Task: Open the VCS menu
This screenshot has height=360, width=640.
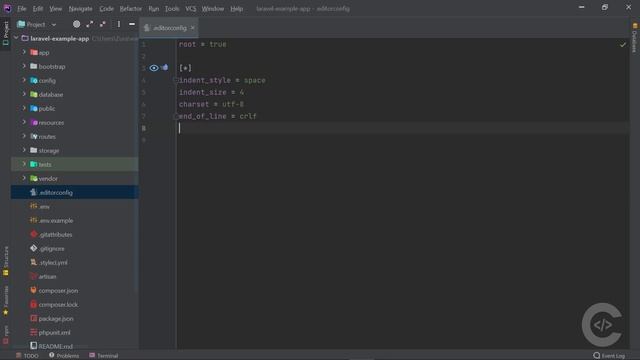Action: (191, 9)
